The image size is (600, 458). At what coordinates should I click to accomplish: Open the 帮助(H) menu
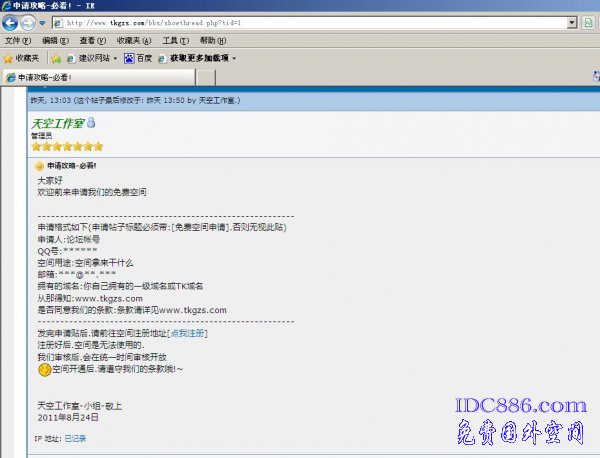click(213, 41)
